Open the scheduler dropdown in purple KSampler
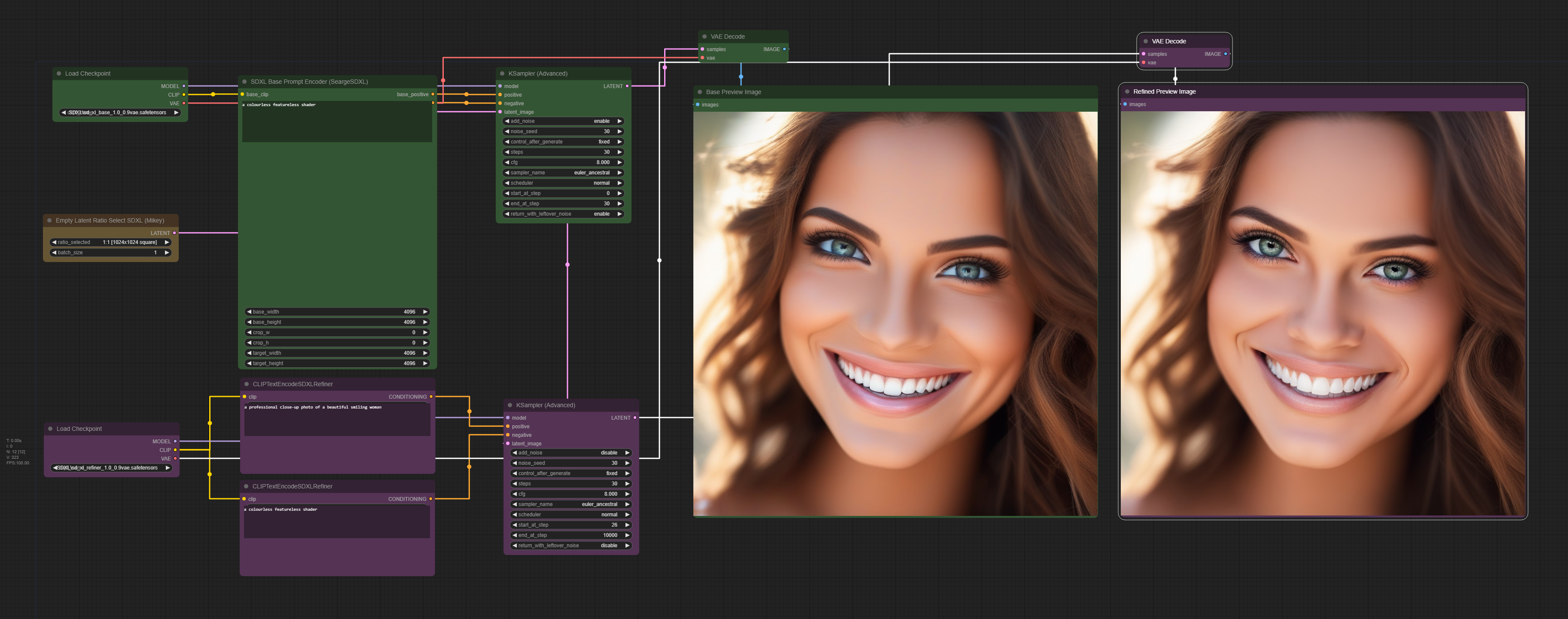The width and height of the screenshot is (1568, 619). click(570, 514)
